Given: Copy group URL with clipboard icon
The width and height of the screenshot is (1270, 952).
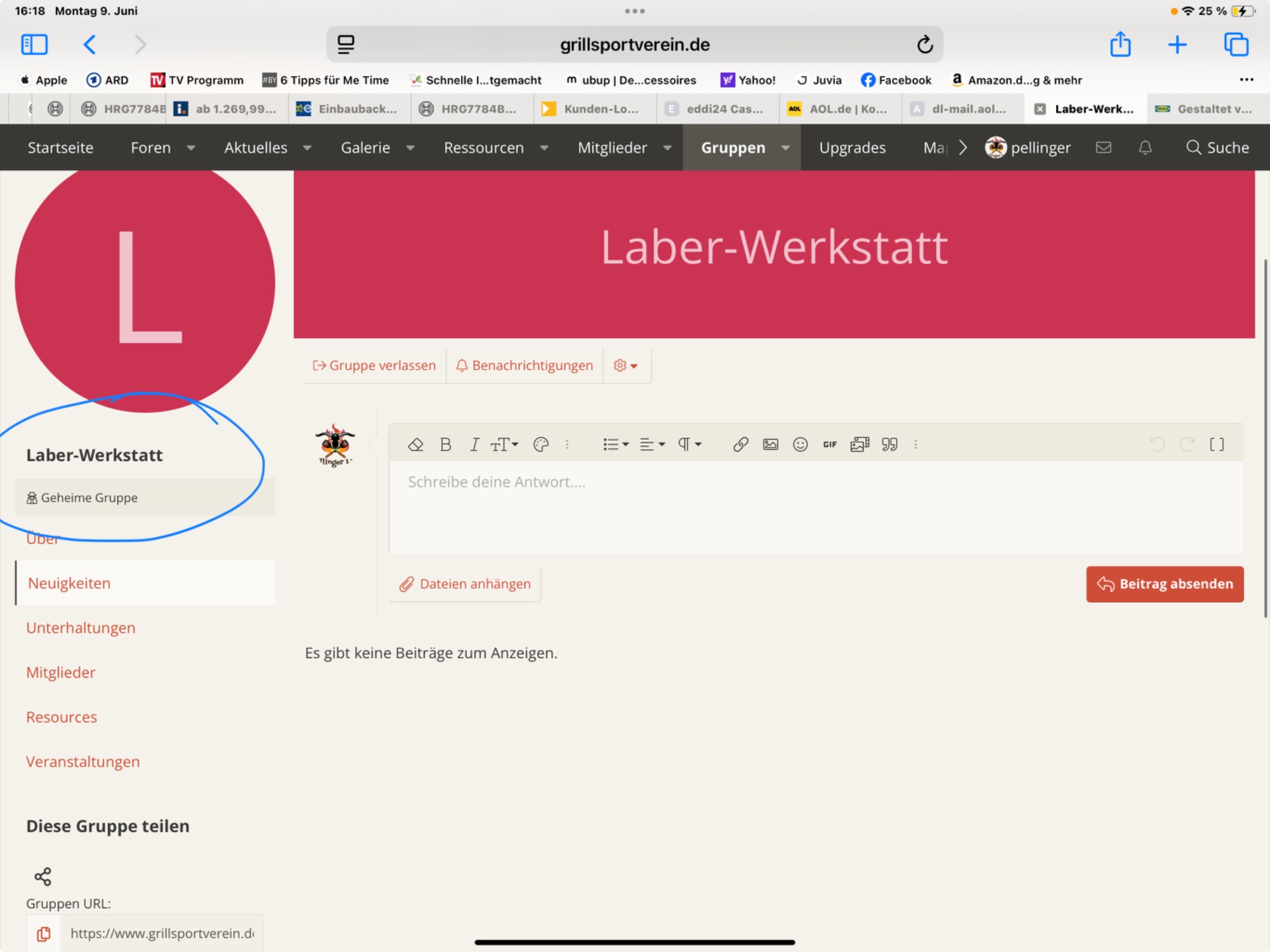Looking at the screenshot, I should pos(43,934).
